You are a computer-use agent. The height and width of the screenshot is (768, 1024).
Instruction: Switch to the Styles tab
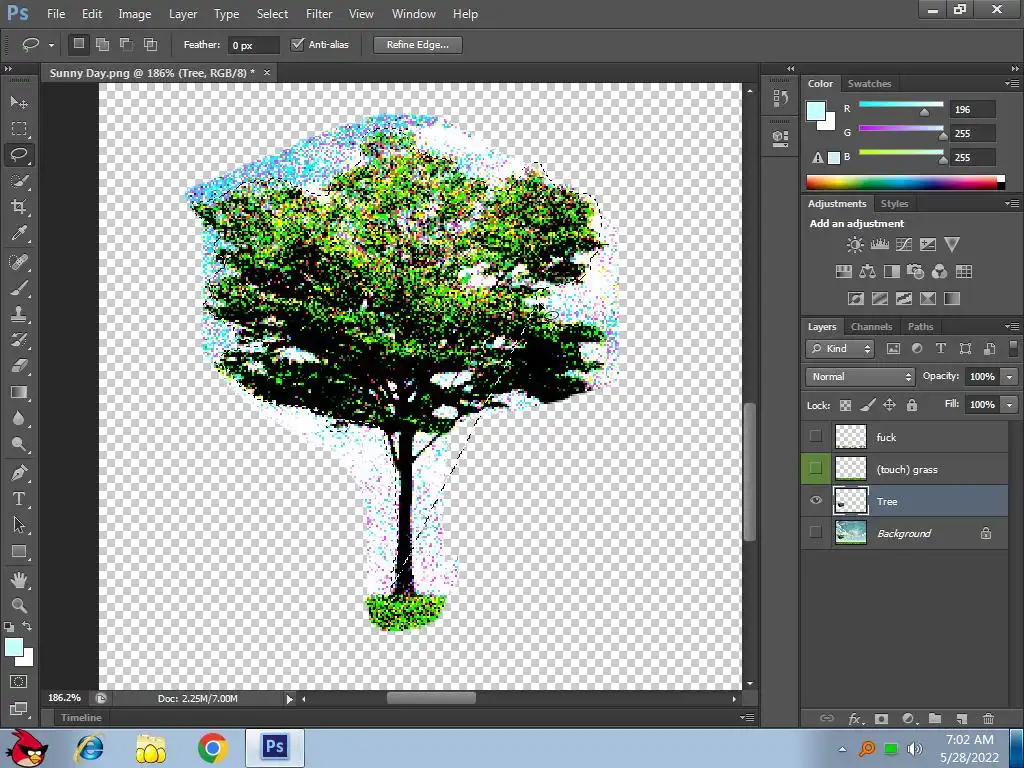click(894, 204)
